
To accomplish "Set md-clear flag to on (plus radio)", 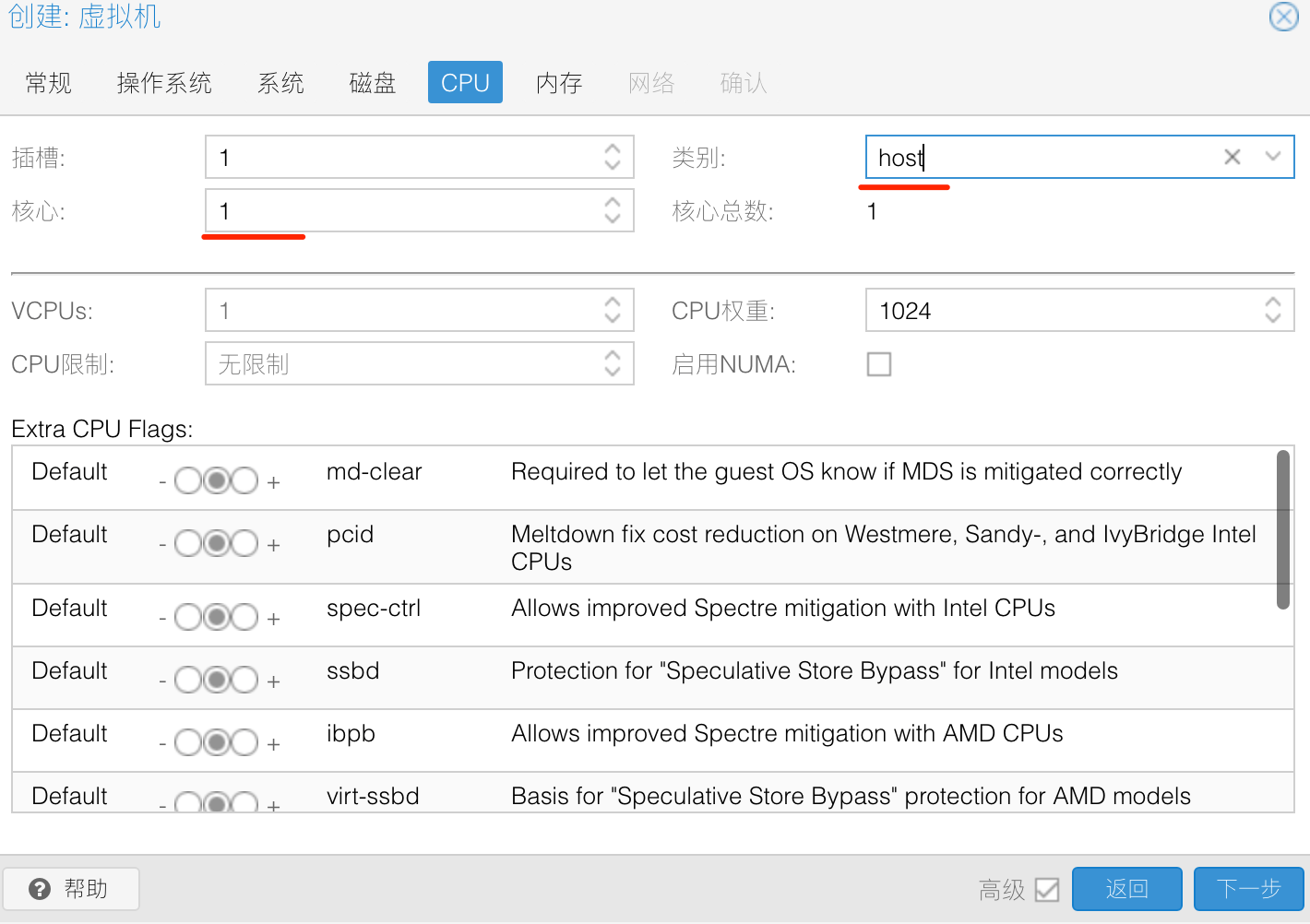I will click(245, 480).
